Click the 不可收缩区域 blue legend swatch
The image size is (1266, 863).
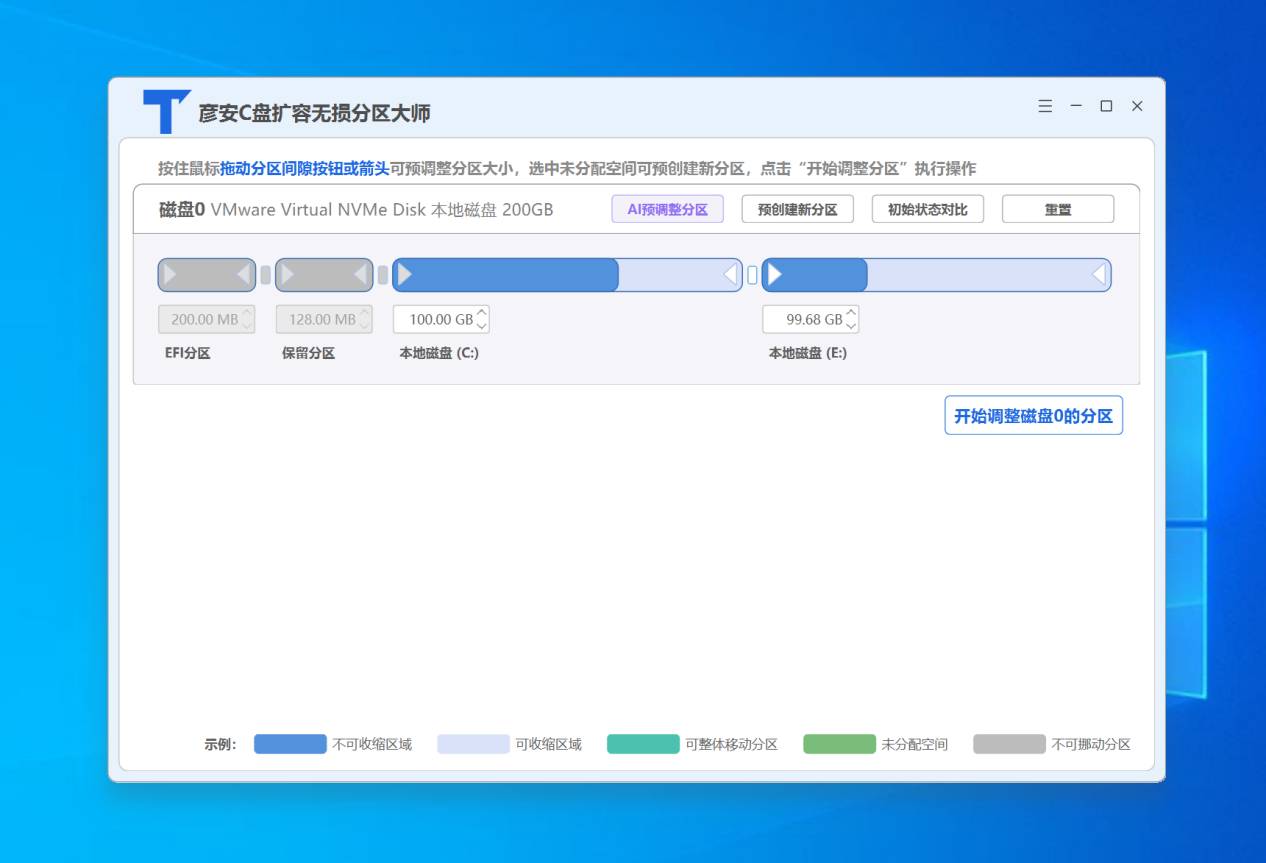(x=290, y=744)
